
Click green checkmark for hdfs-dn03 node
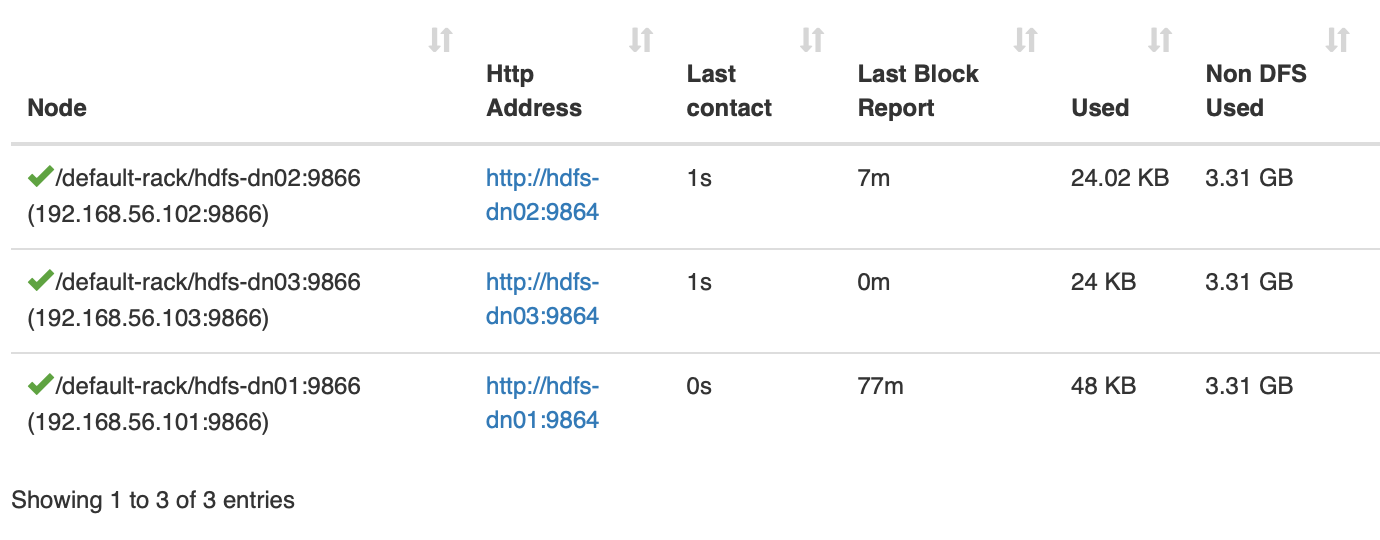41,282
